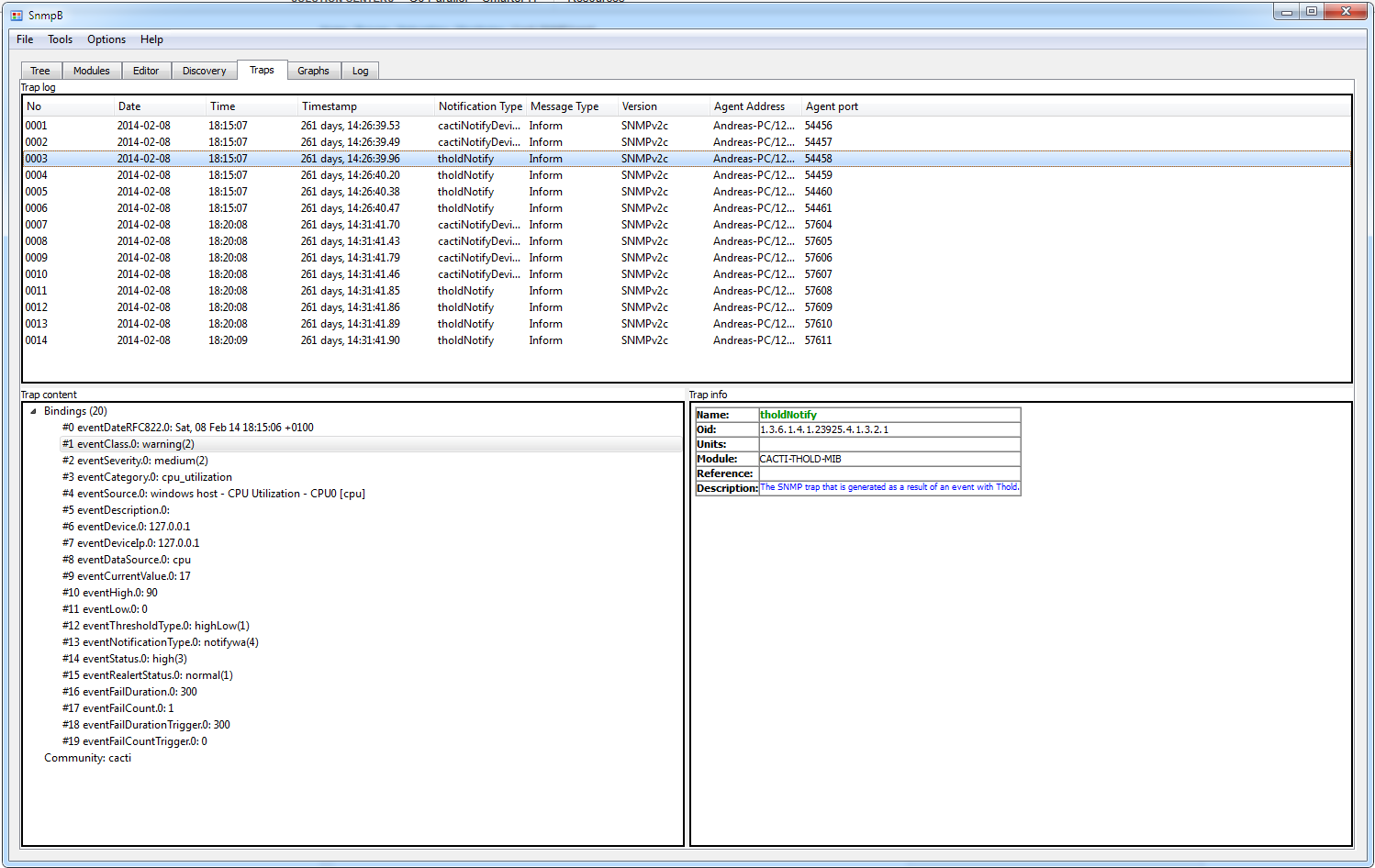
Task: Sort trap log by Notification Type column
Action: (x=480, y=106)
